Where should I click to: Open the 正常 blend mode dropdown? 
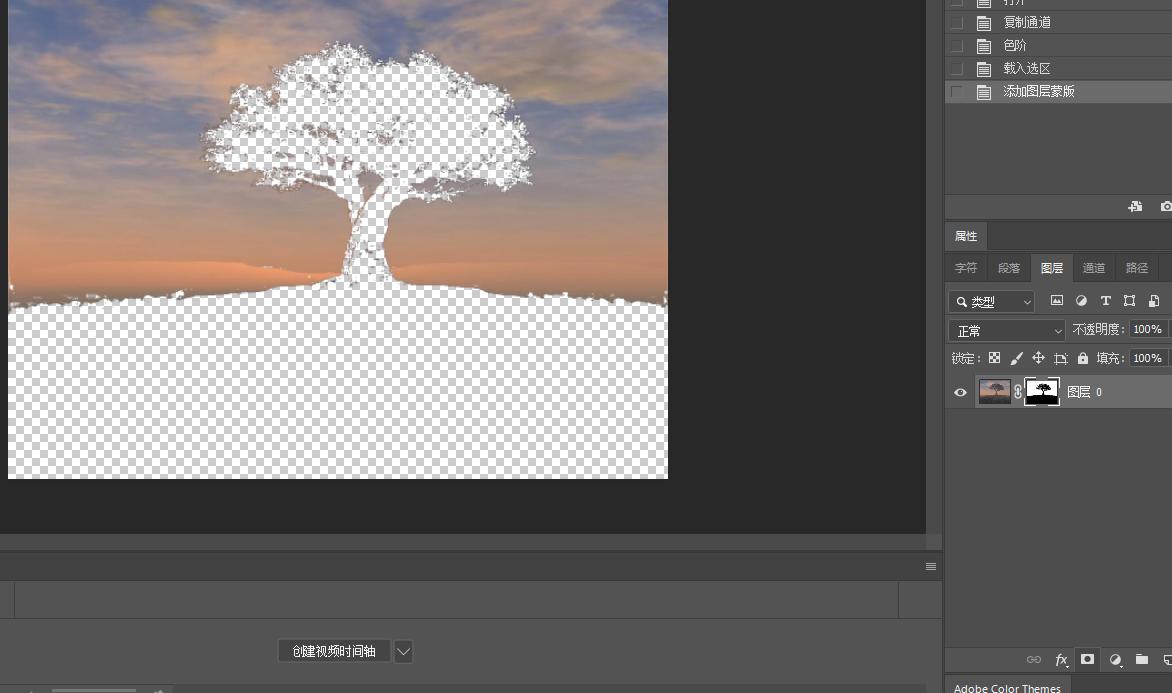[x=1007, y=330]
